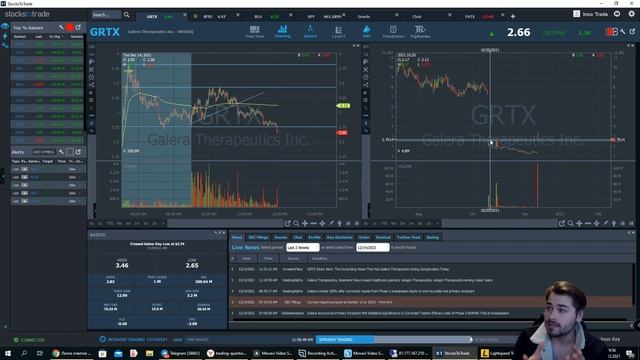Open the TipRanks icon
The height and width of the screenshot is (360, 640).
pyautogui.click(x=420, y=31)
